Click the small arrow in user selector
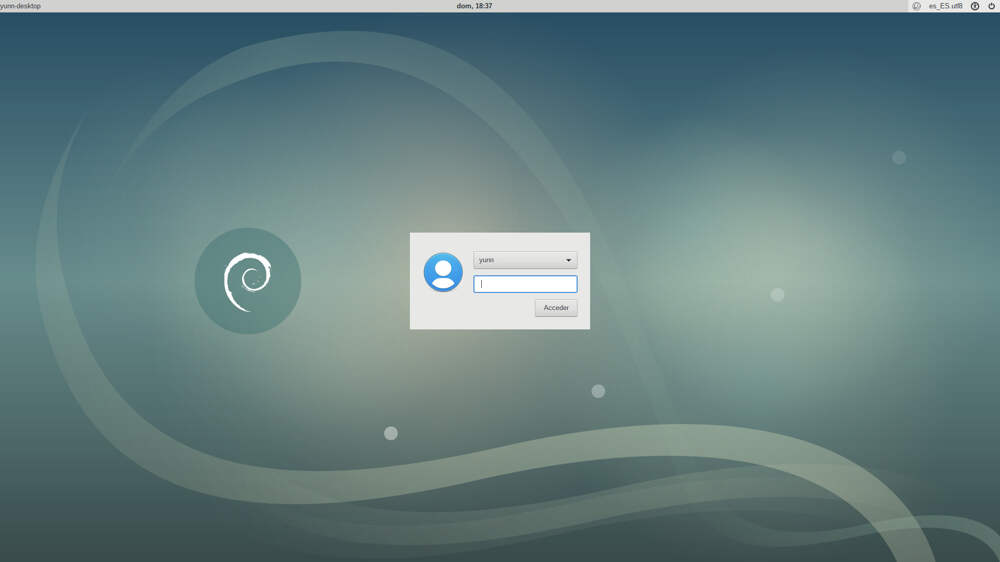Viewport: 1000px width, 562px height. pos(568,260)
